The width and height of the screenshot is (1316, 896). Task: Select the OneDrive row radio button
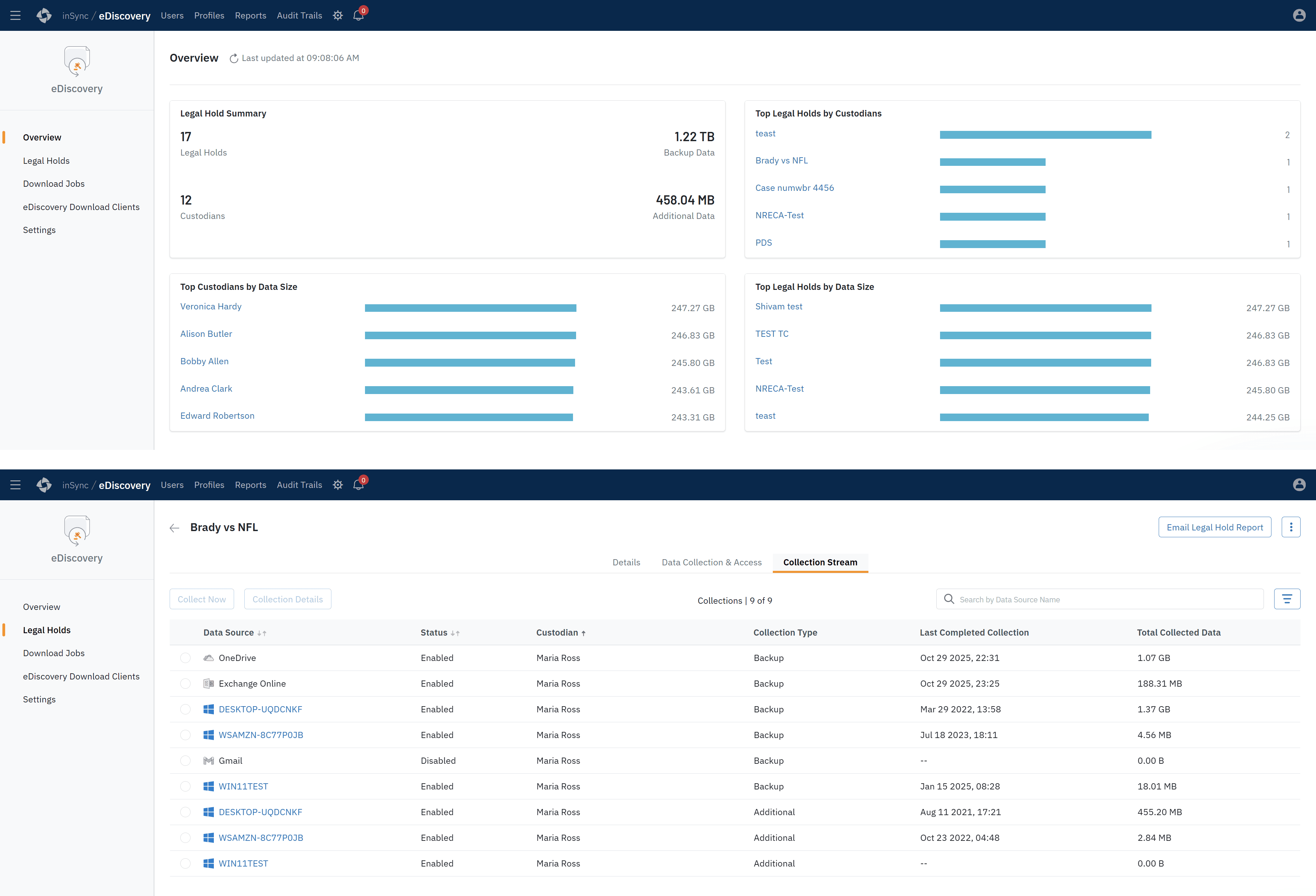pyautogui.click(x=185, y=658)
